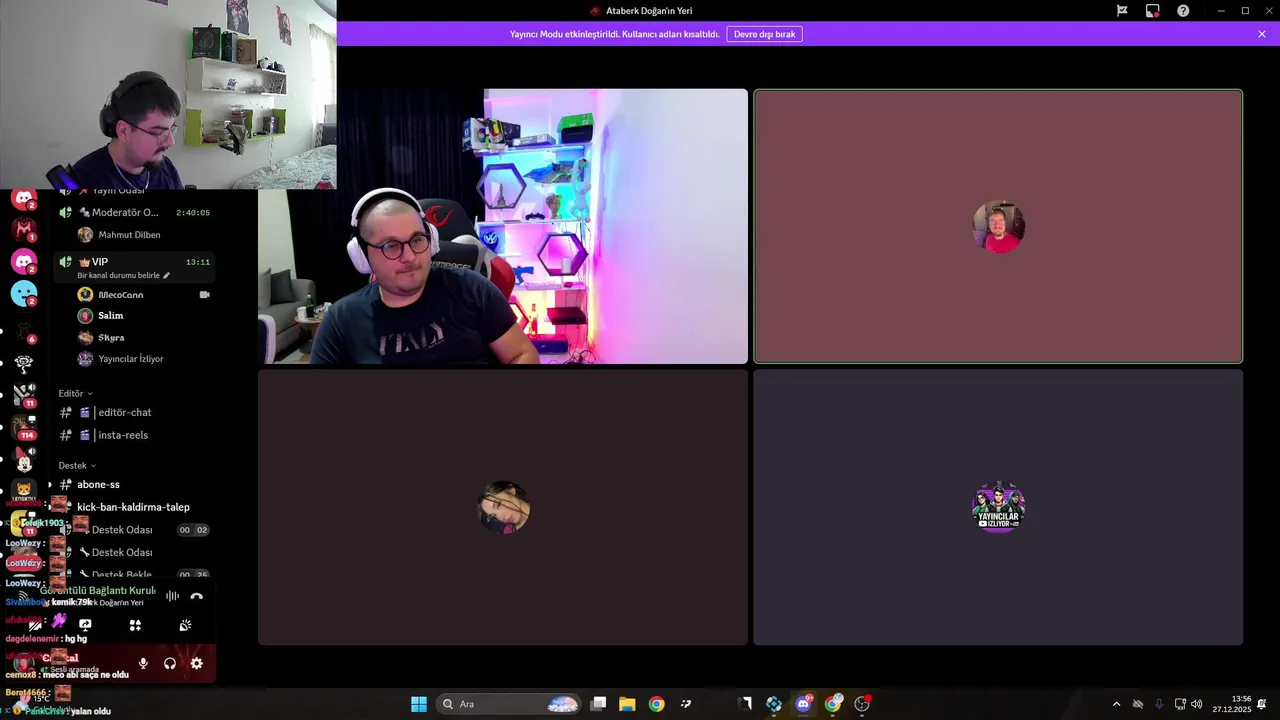The image size is (1280, 720).
Task: Open the activities icon in voice panel
Action: [x=135, y=625]
